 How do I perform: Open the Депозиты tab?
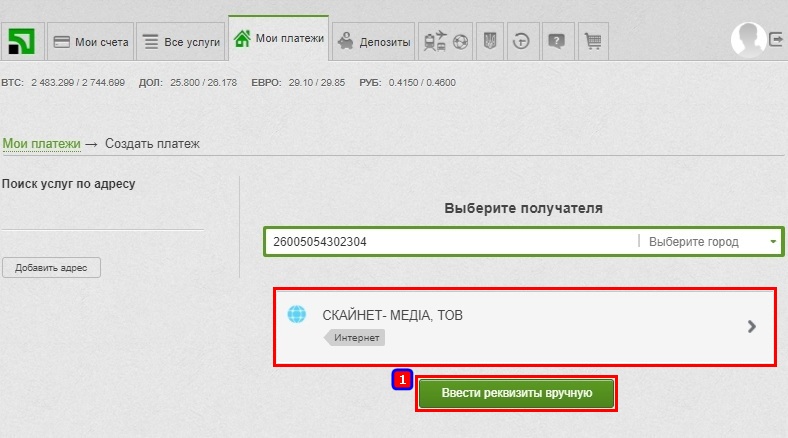click(x=373, y=42)
